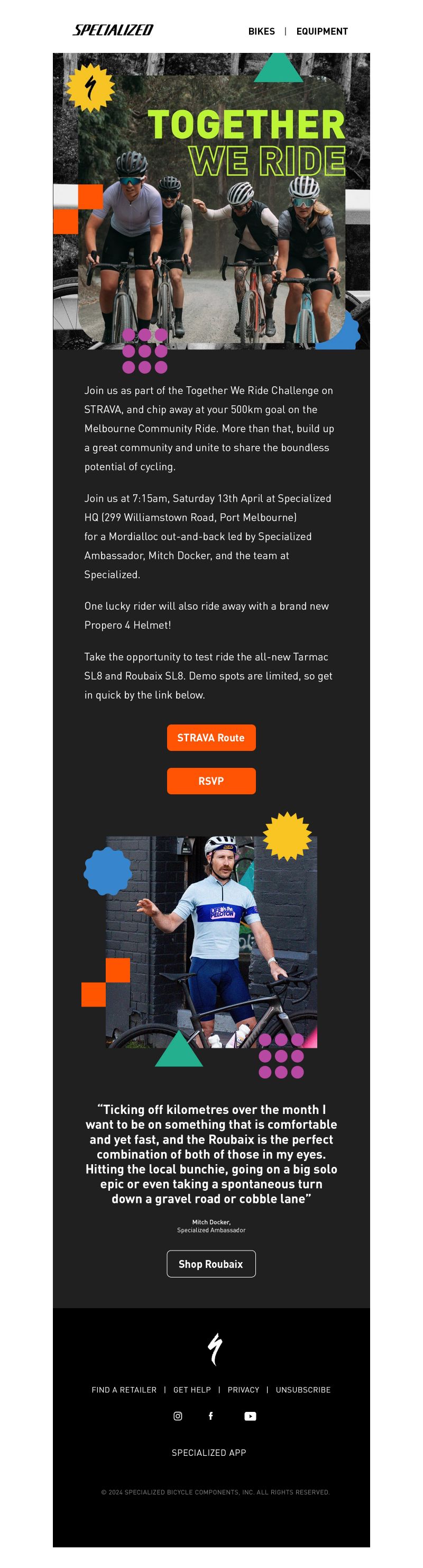
Task: Click the yellow Specialized S badge
Action: click(x=90, y=88)
